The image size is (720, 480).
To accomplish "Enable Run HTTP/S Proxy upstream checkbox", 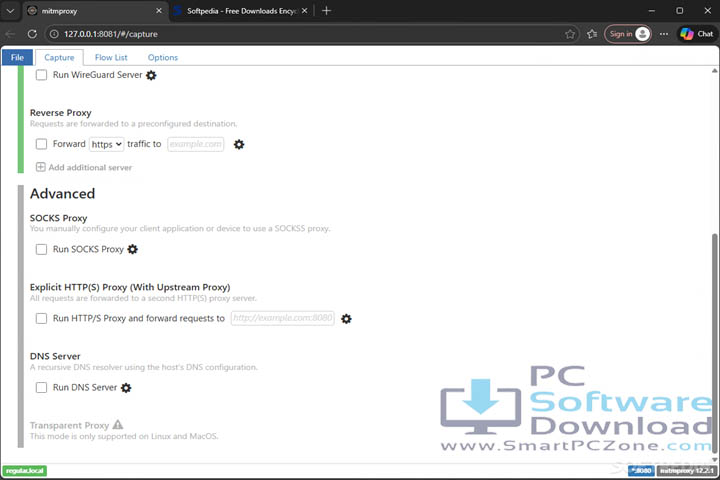I will [41, 318].
